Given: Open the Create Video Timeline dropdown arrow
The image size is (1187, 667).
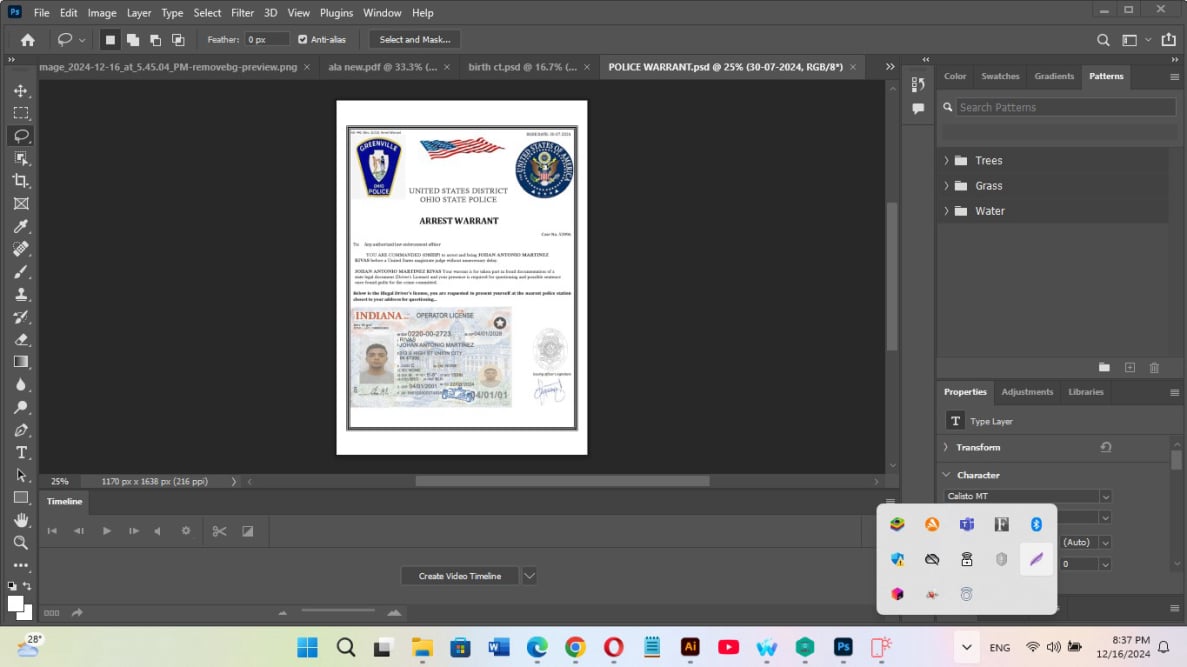Looking at the screenshot, I should point(529,576).
